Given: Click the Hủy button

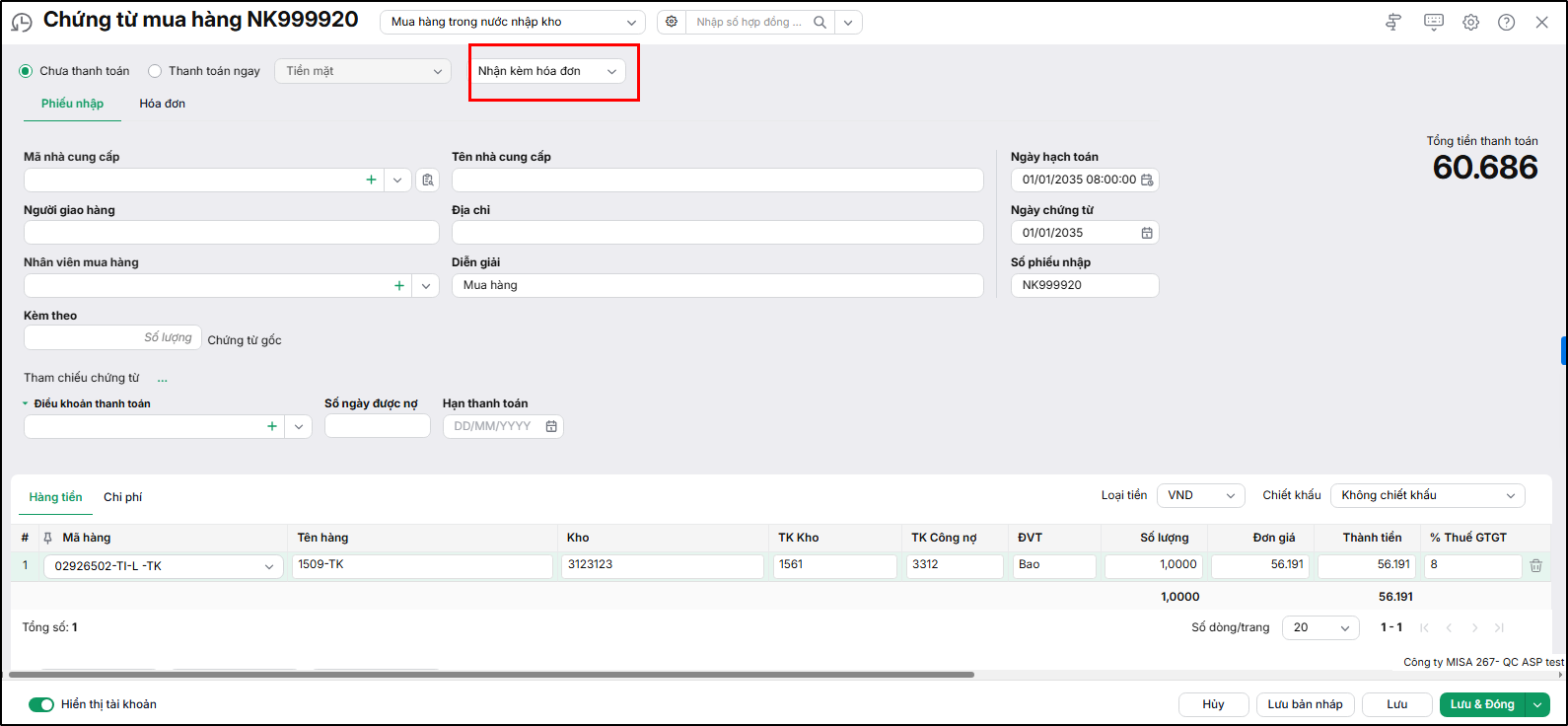Looking at the screenshot, I should (1213, 704).
